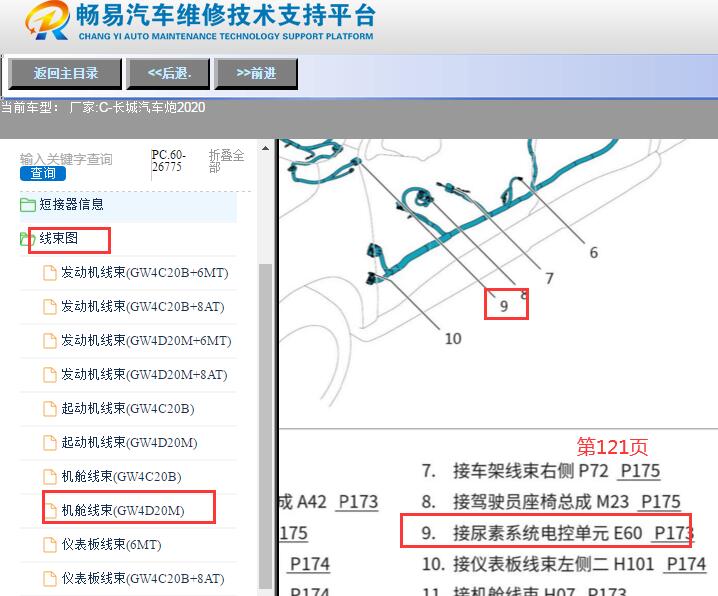Click the 接车架线束右侧 P72 list text

click(530, 471)
